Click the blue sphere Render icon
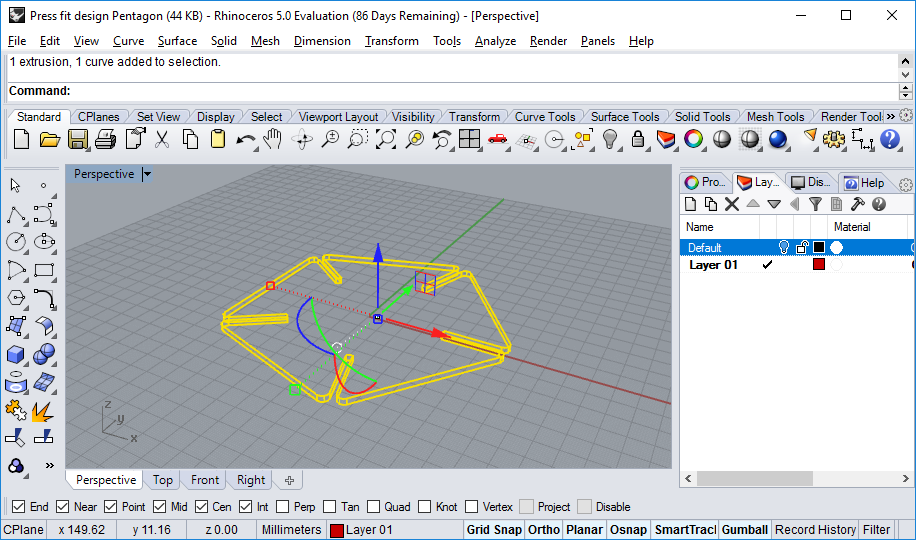The width and height of the screenshot is (916, 540). pos(778,140)
